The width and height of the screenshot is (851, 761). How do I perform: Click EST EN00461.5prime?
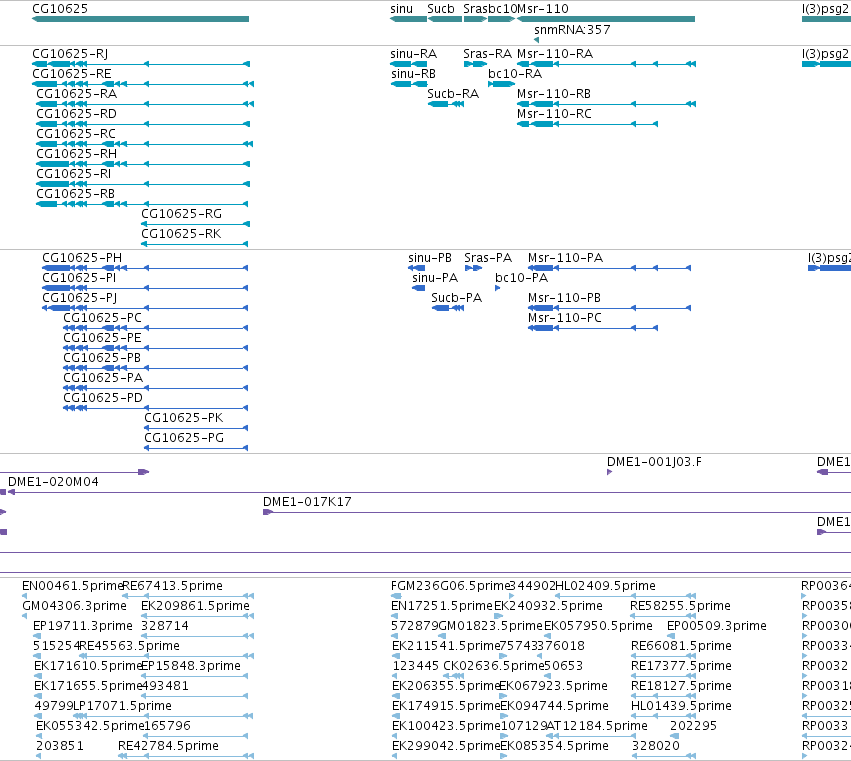click(24, 596)
